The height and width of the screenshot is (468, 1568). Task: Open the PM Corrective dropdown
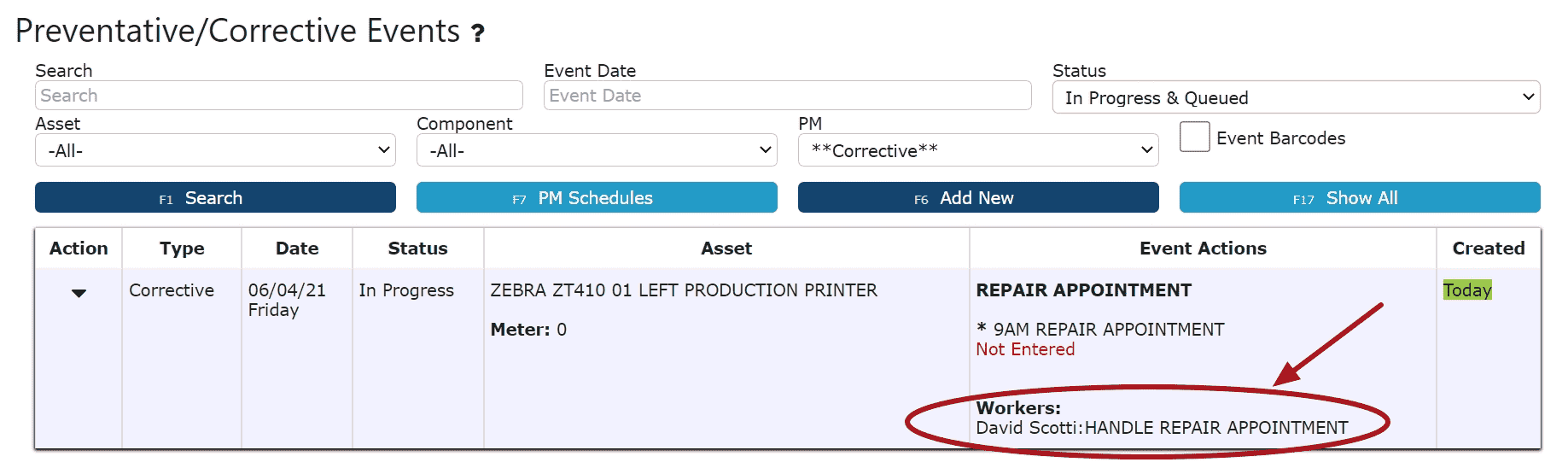click(x=977, y=150)
